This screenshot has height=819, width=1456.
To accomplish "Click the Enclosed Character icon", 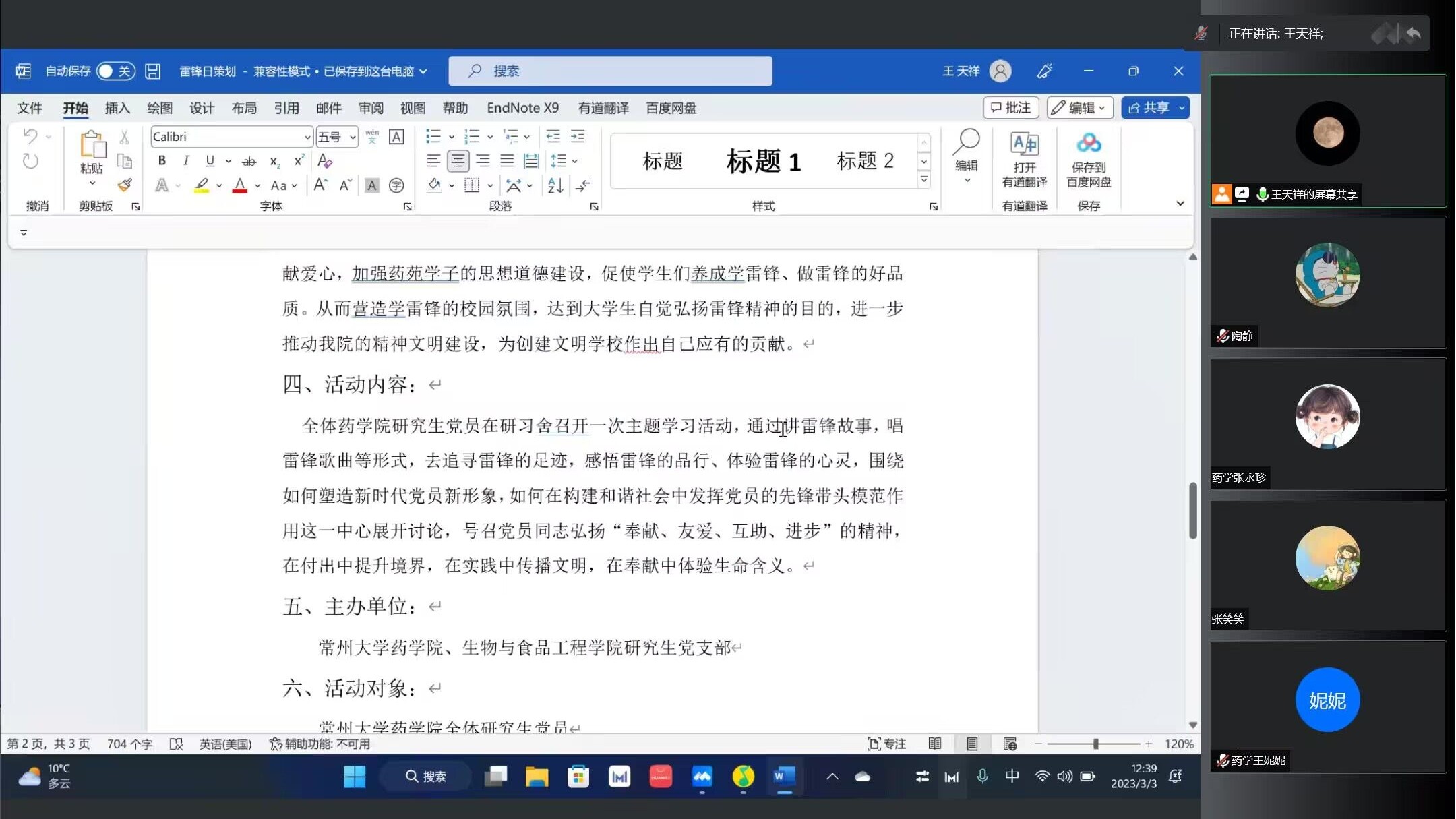I will (x=396, y=185).
